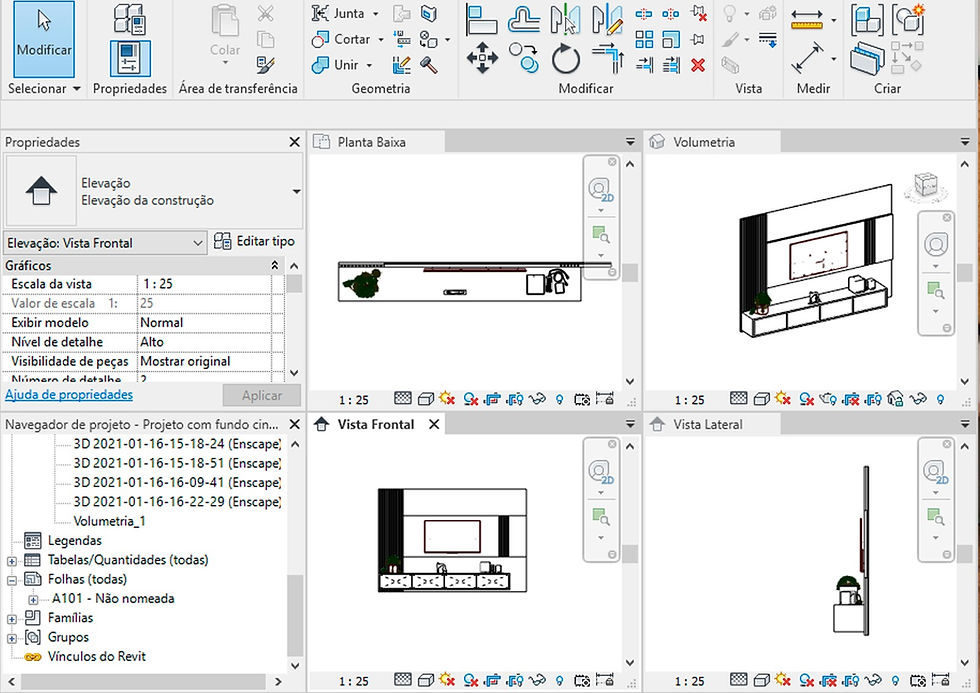The image size is (980, 693).
Task: Select the Align tool in the Modificar panel
Action: click(x=481, y=19)
